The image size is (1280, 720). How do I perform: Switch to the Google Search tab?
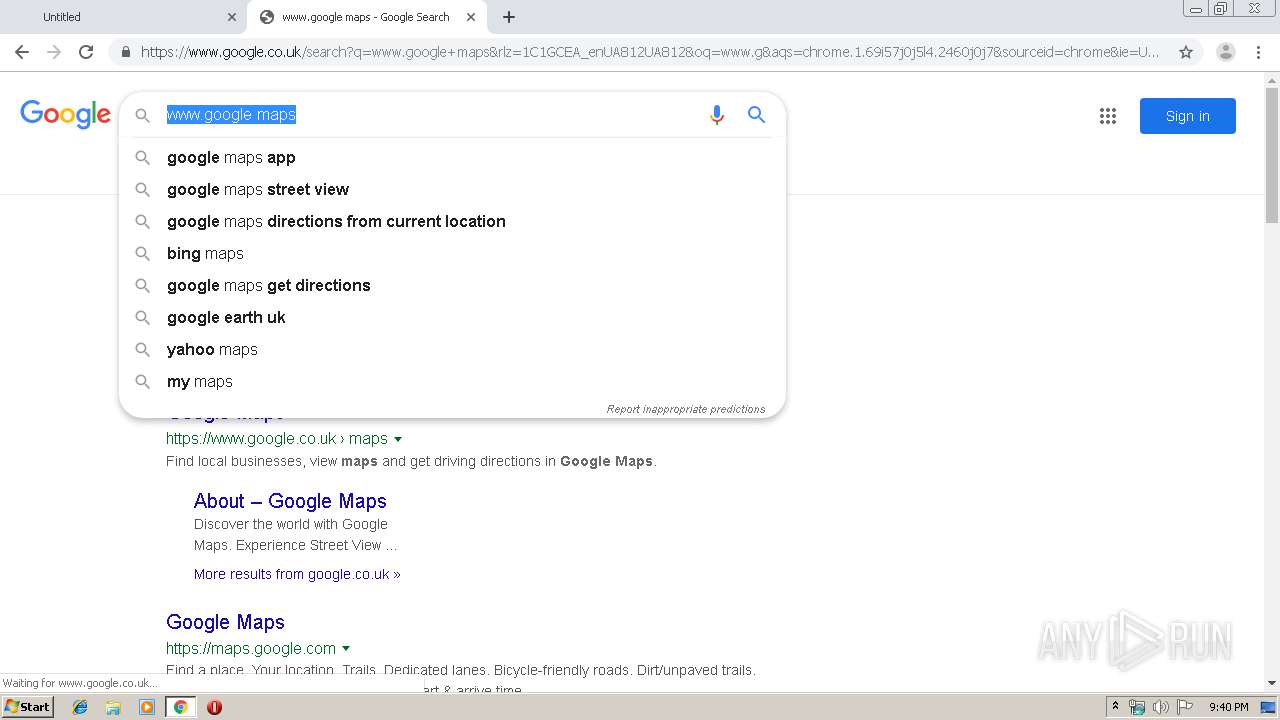pos(367,17)
